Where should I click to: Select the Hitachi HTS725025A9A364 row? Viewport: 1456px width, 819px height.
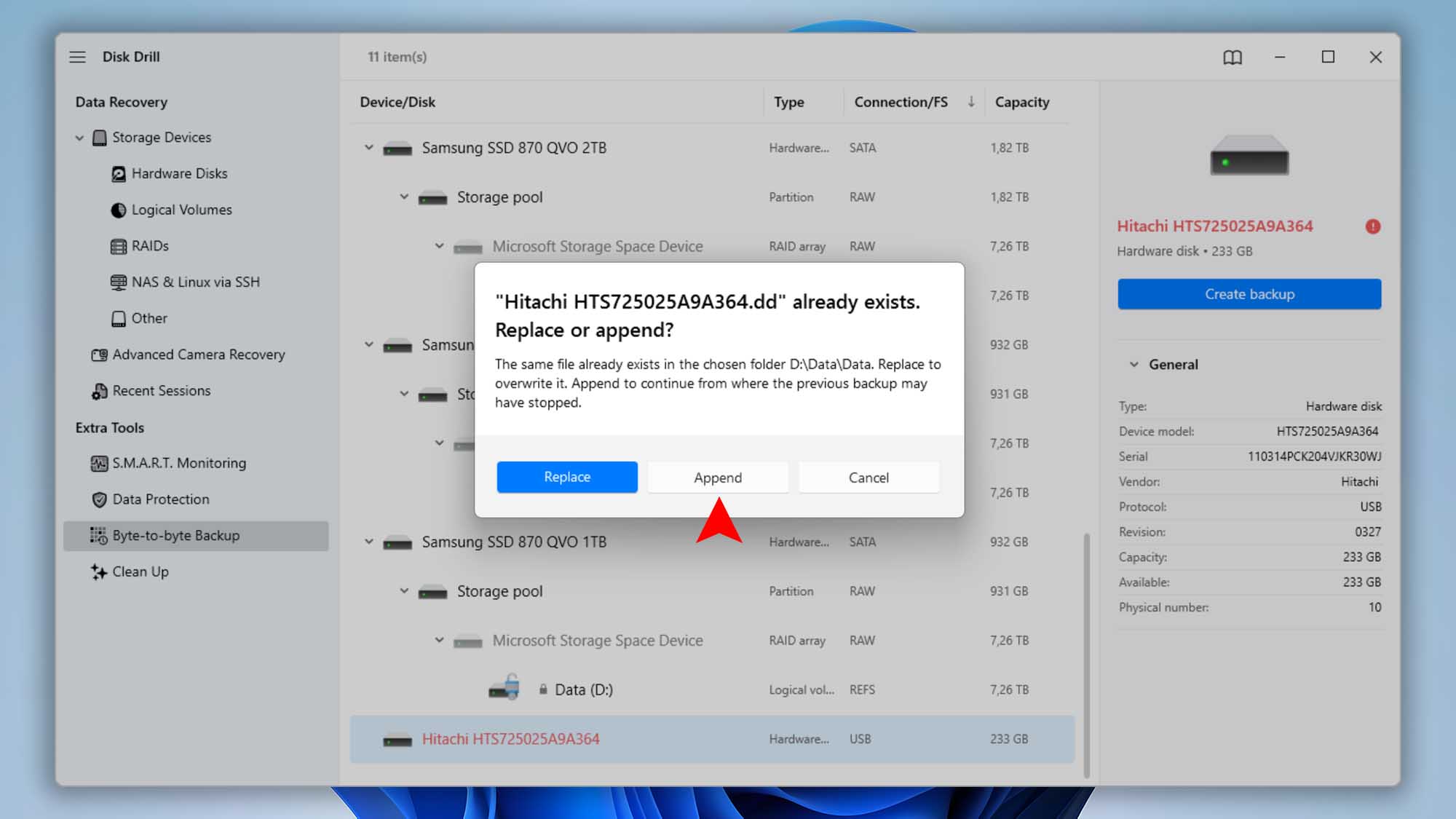(x=712, y=740)
